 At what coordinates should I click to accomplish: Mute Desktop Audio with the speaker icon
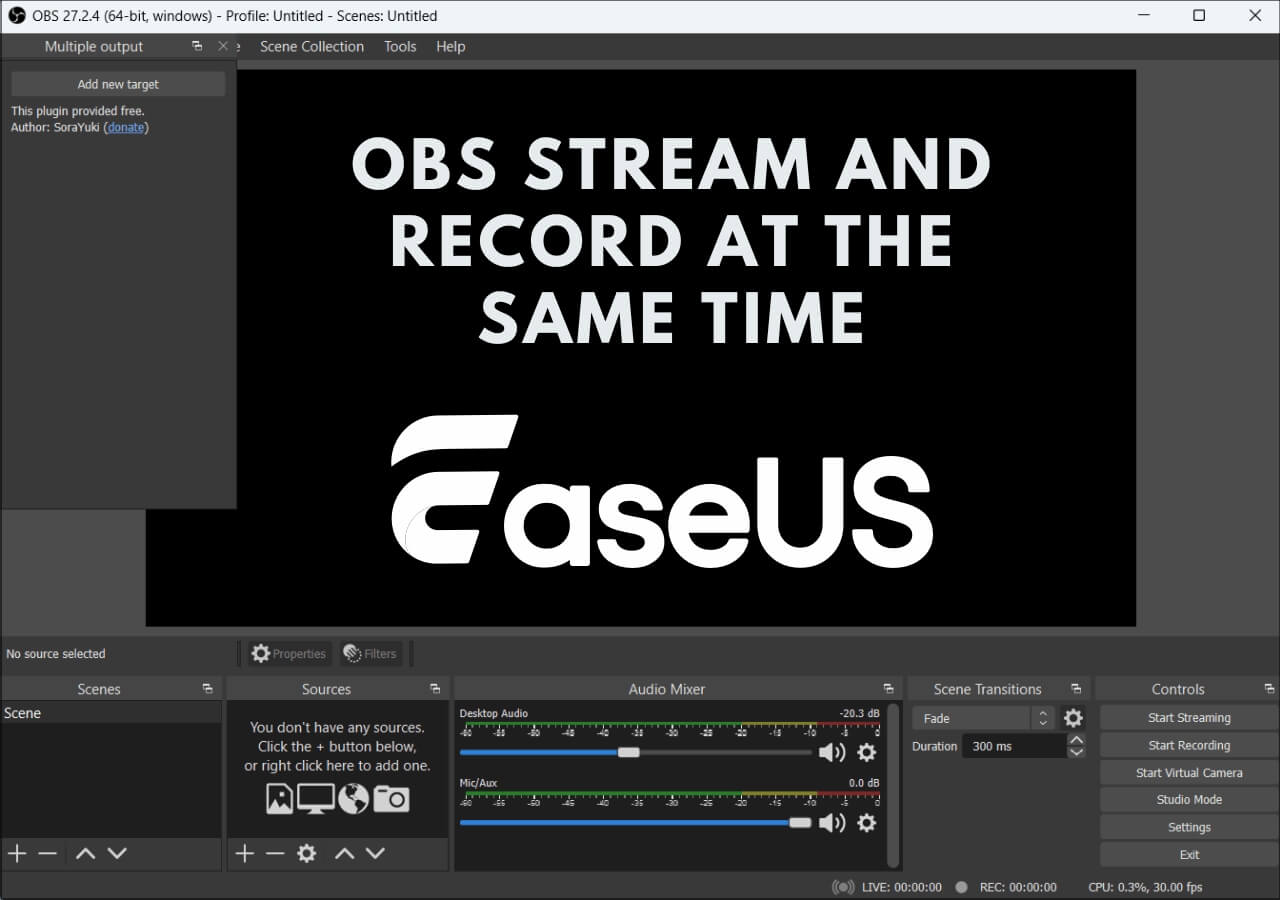click(831, 752)
